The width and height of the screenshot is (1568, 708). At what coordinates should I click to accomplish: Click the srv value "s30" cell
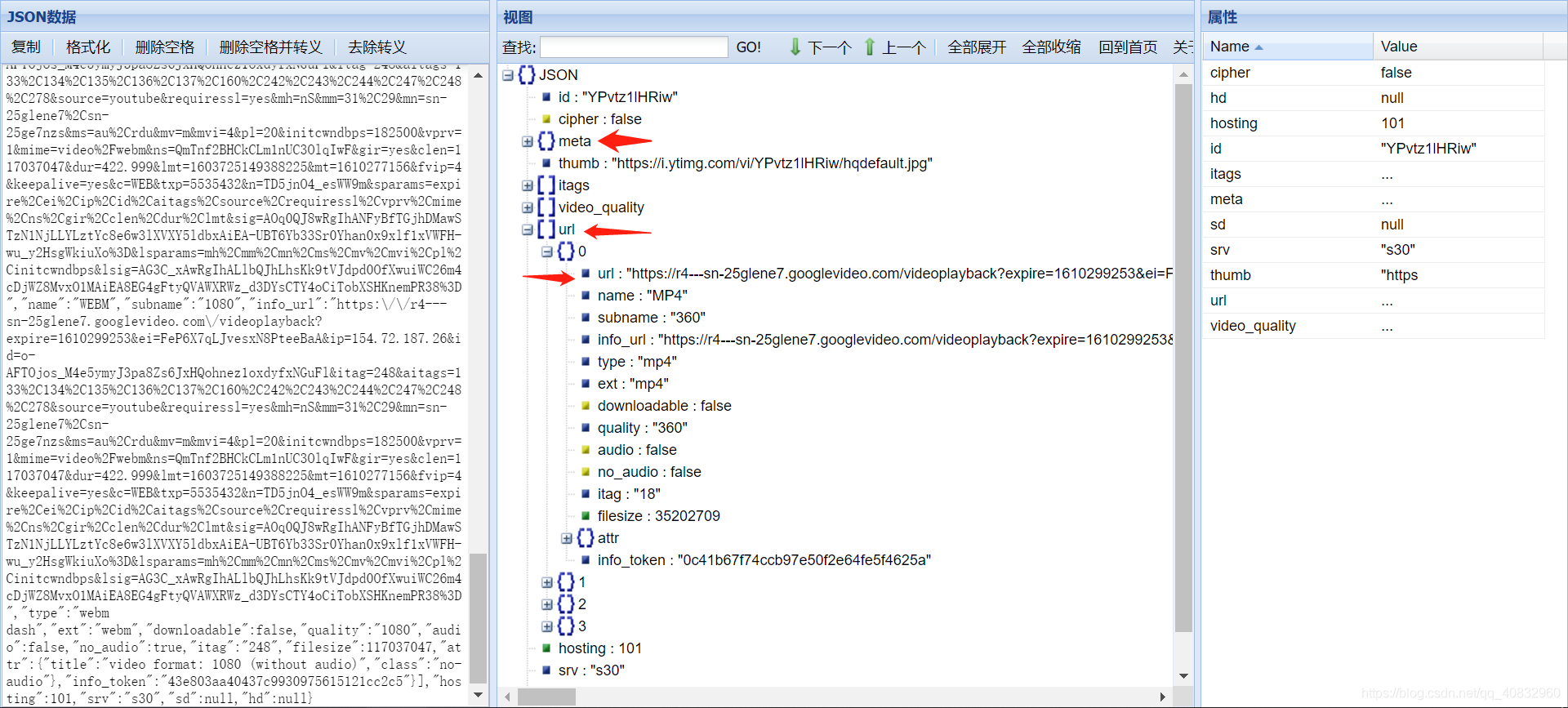[x=1458, y=250]
